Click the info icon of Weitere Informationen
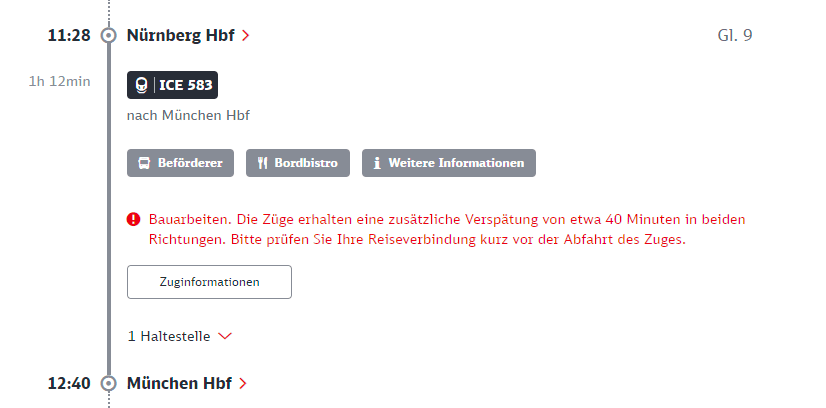The height and width of the screenshot is (408, 826). point(377,163)
